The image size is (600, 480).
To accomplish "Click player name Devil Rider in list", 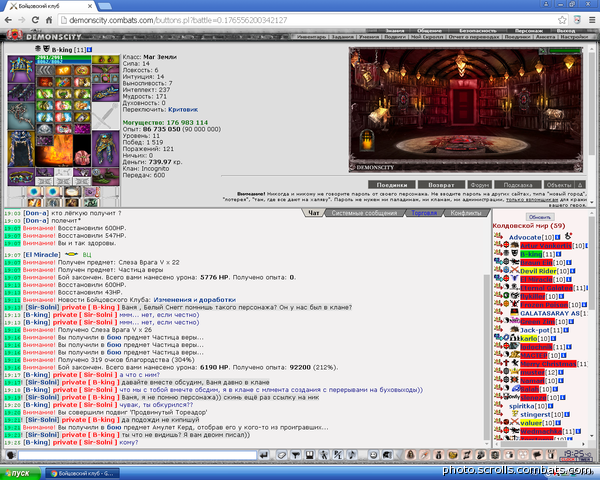I will 538,271.
